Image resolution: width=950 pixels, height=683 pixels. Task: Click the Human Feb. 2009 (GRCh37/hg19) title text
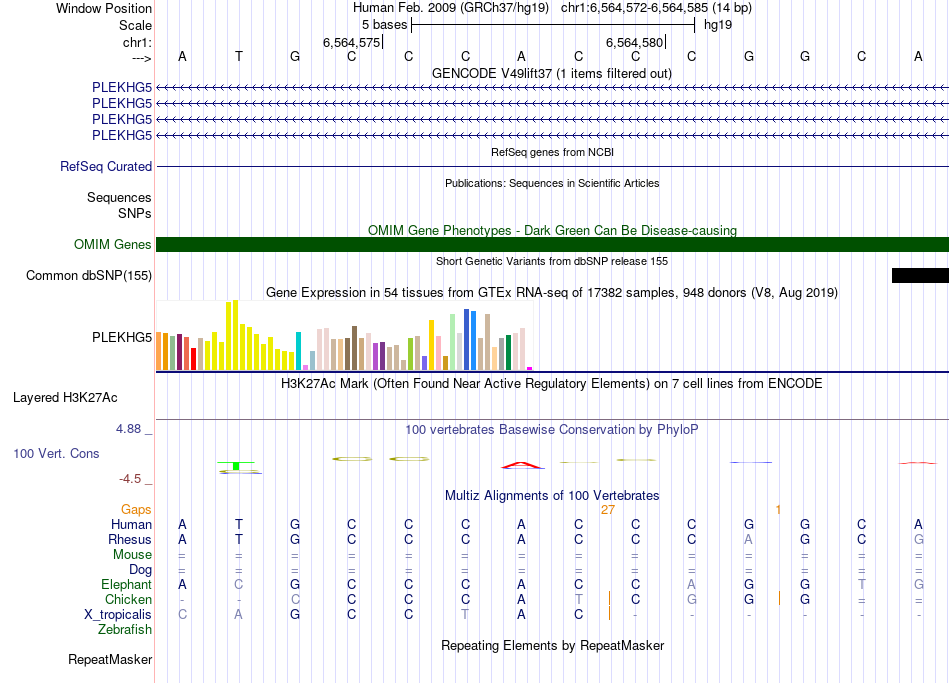(451, 8)
